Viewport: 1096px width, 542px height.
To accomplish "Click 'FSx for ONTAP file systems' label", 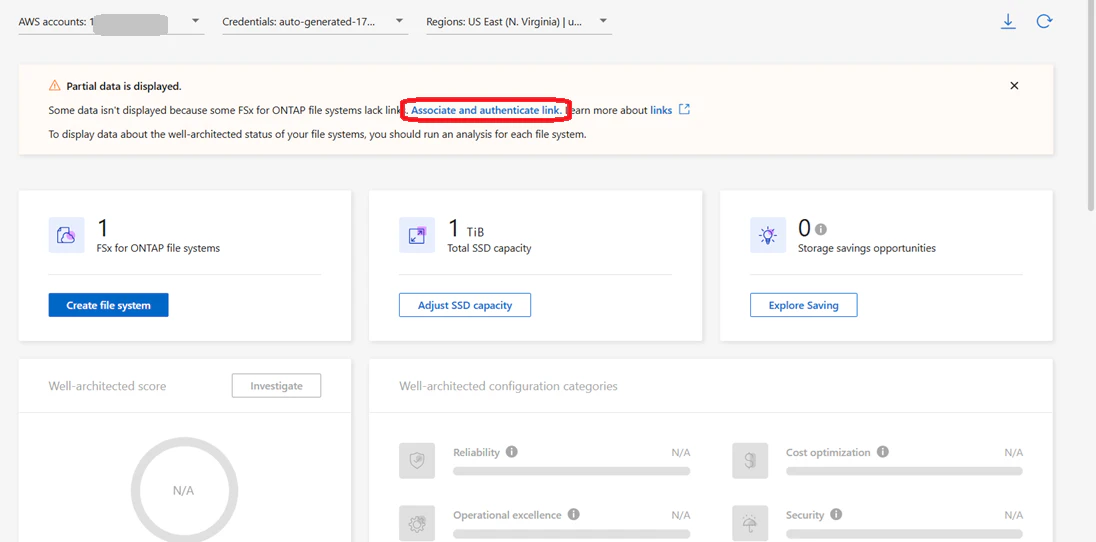I will (158, 248).
